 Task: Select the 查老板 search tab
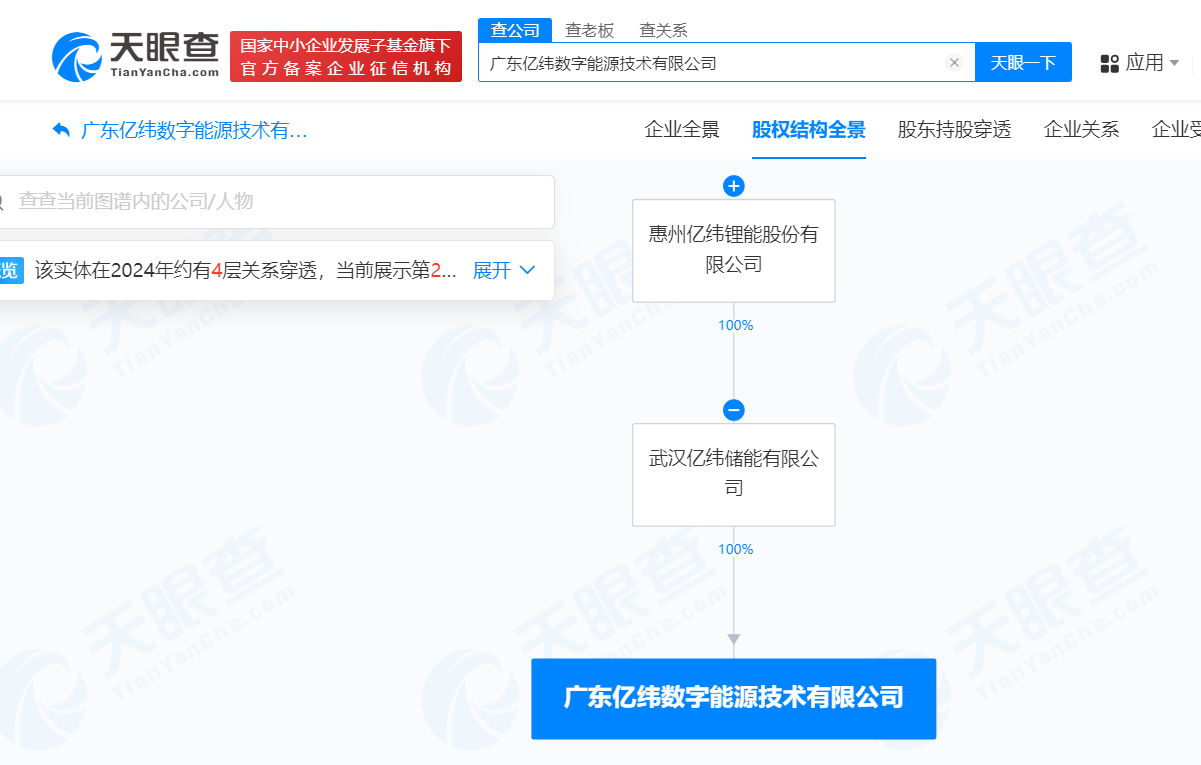tap(590, 30)
